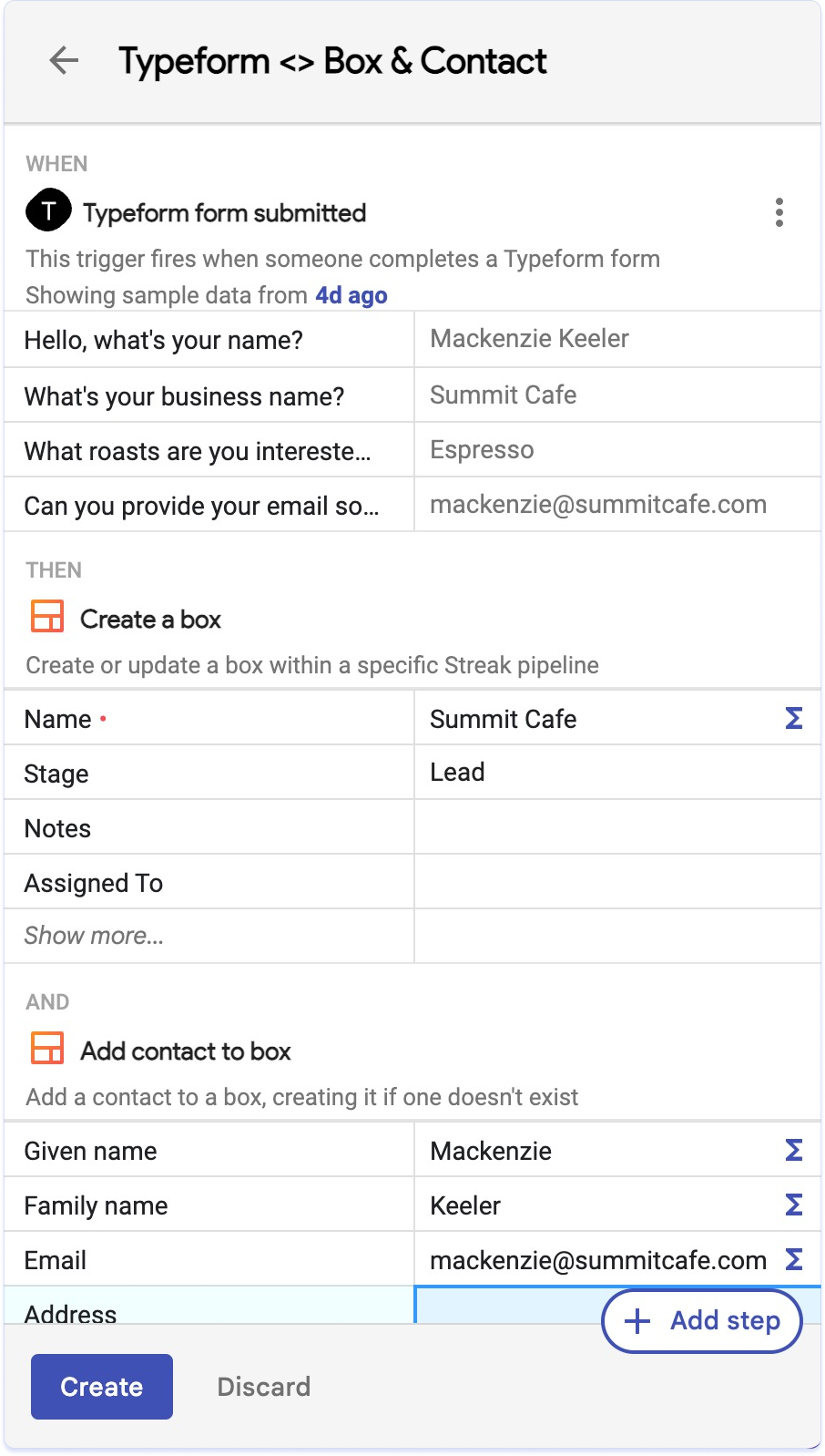Go back using the arrow icon

point(64,61)
